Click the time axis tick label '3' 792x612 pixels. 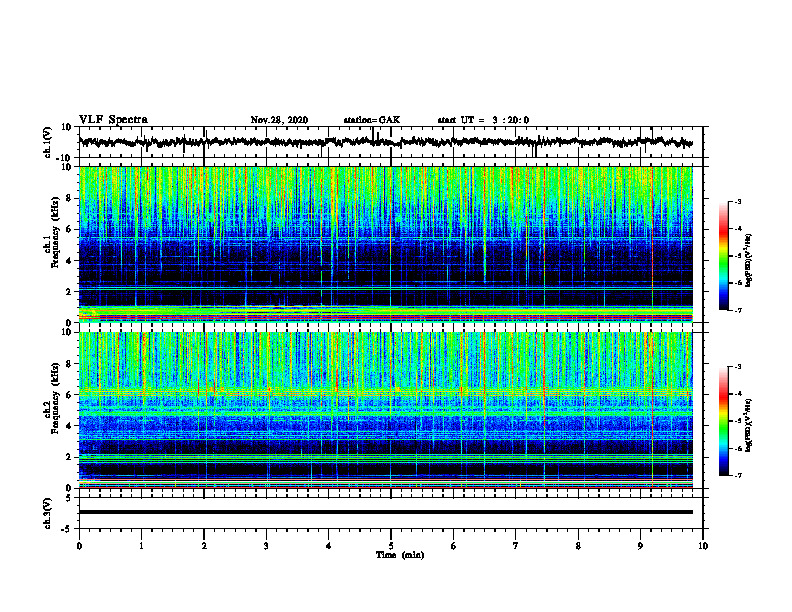tap(266, 546)
